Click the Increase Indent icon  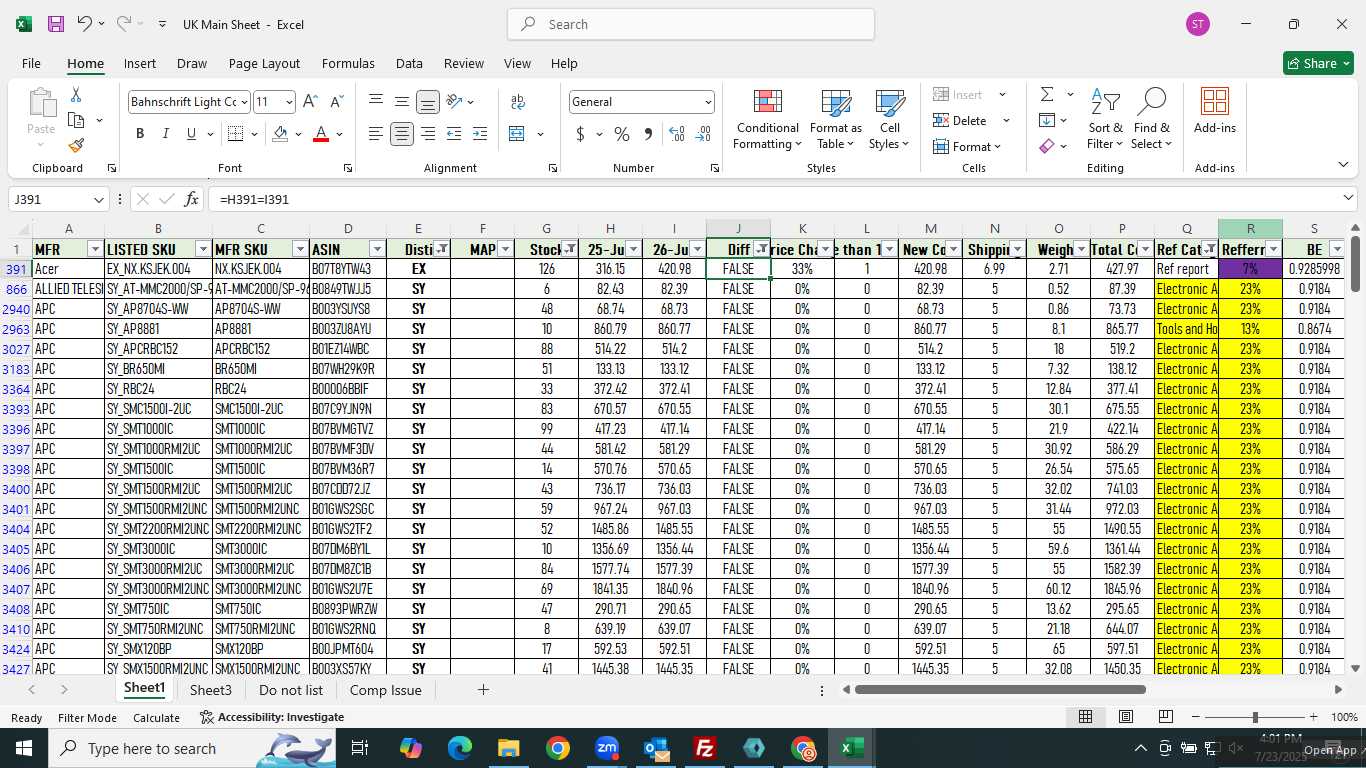(x=480, y=134)
